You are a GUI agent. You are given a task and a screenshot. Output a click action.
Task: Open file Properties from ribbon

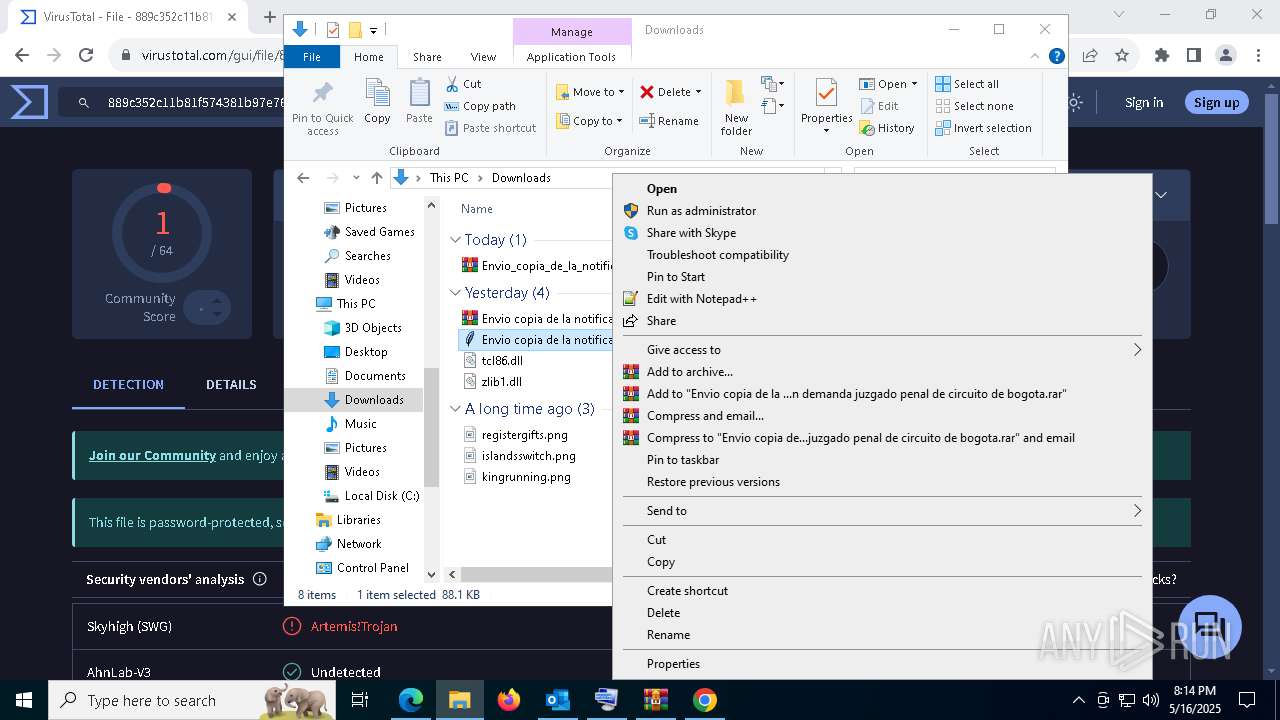[826, 107]
